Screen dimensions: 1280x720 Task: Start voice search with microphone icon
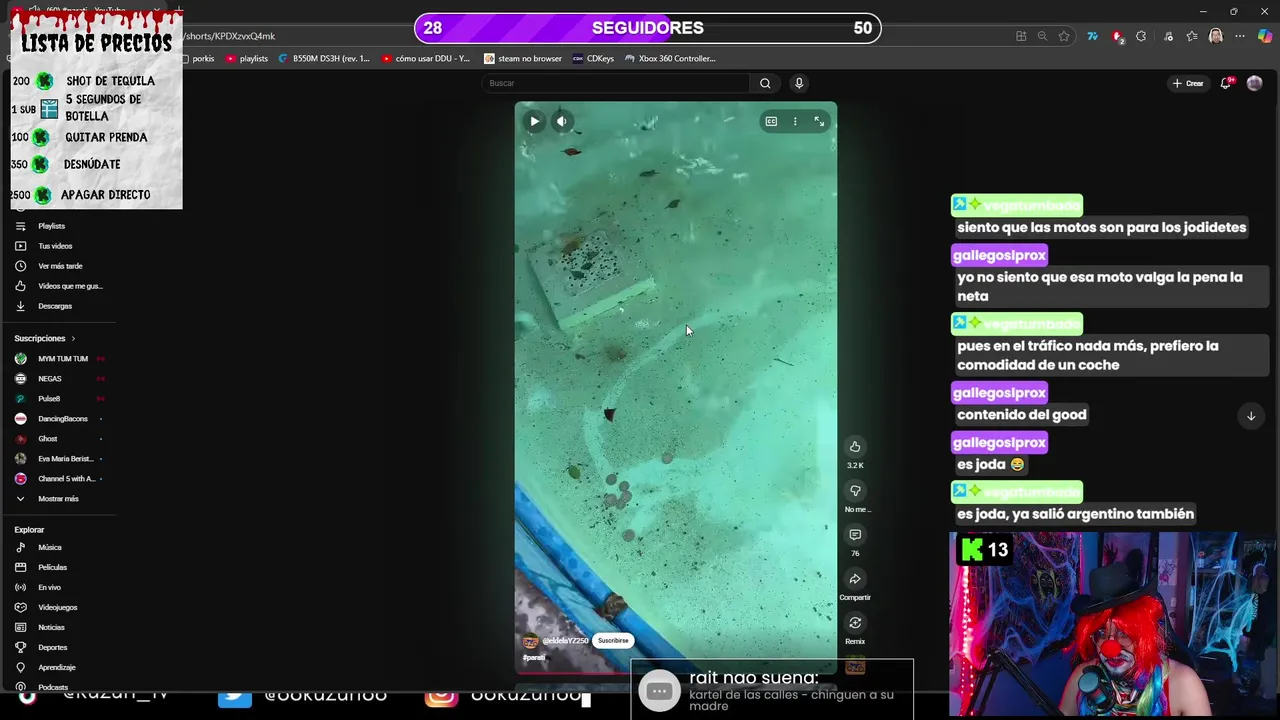coord(799,83)
